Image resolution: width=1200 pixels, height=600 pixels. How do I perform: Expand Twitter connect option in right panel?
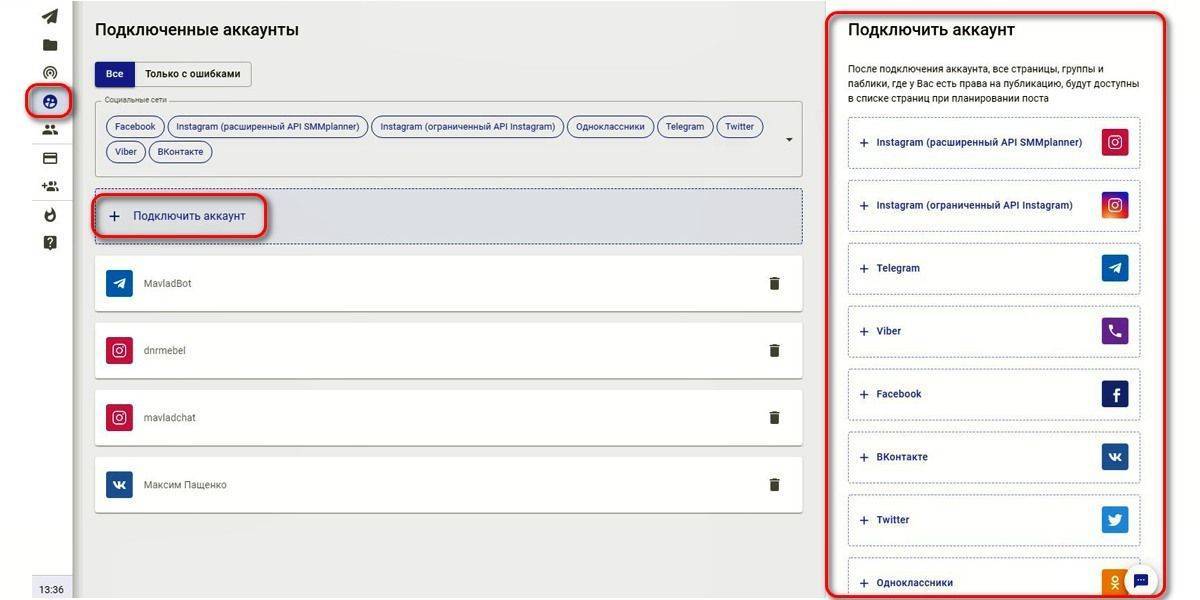click(x=993, y=520)
